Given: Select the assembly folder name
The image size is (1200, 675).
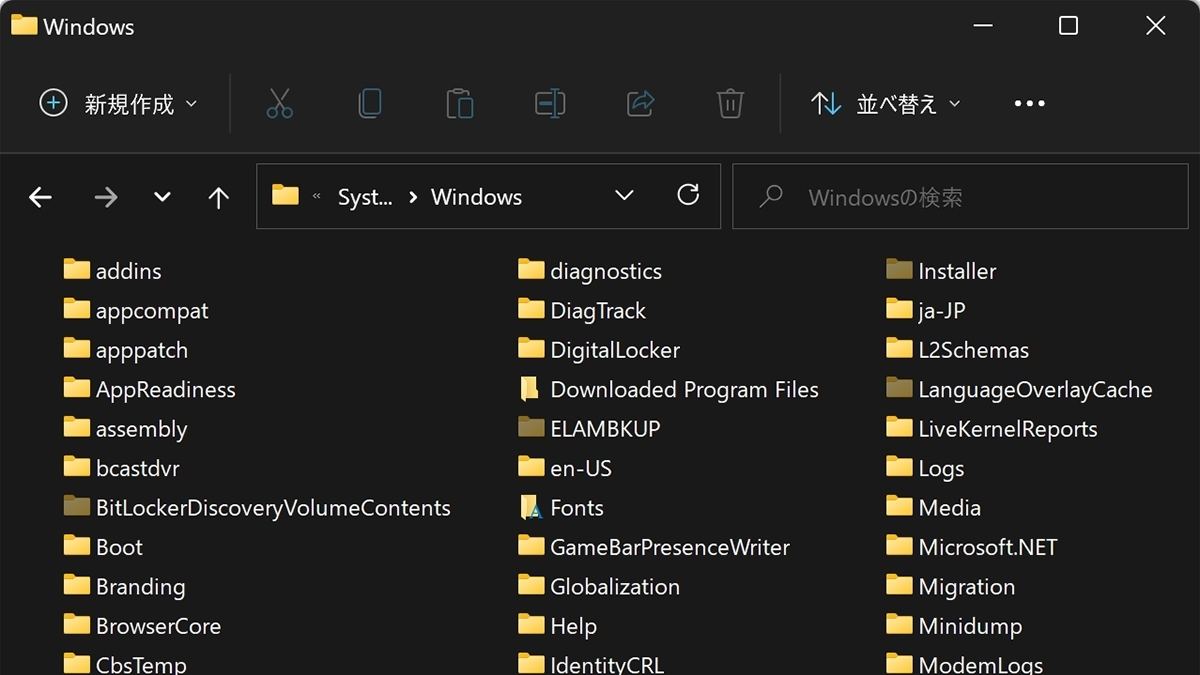Looking at the screenshot, I should [142, 429].
